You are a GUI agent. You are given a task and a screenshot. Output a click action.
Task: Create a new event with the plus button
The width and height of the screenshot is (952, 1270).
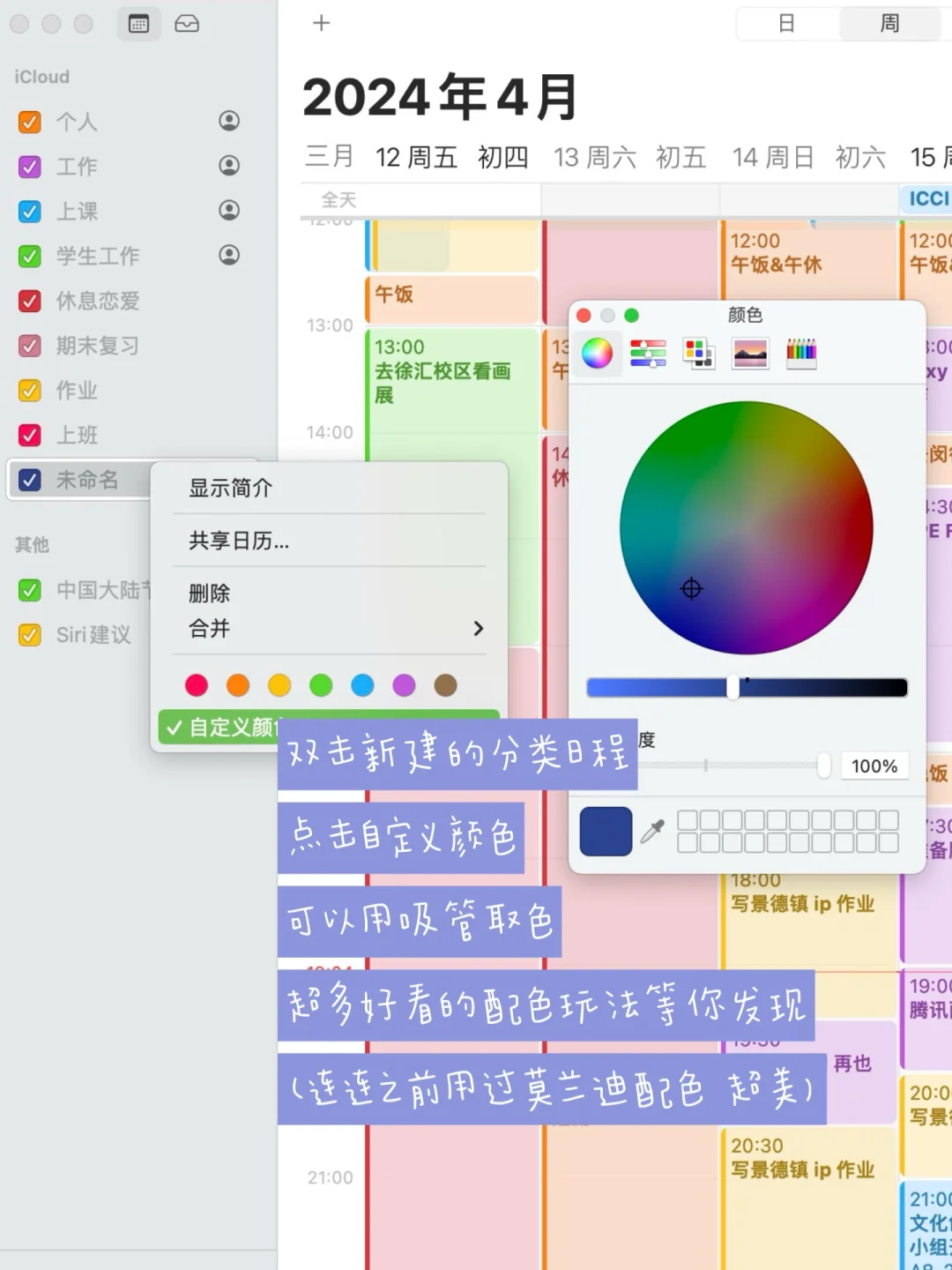pyautogui.click(x=321, y=24)
